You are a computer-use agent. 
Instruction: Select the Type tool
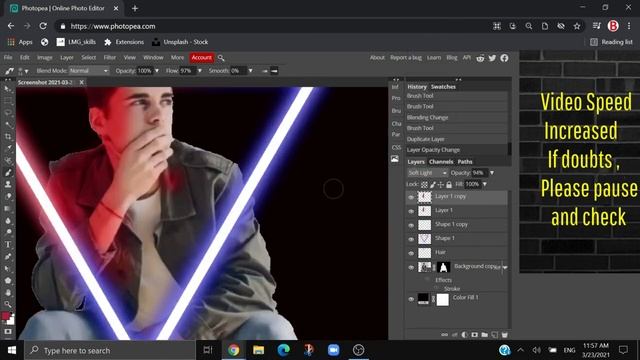(8, 244)
